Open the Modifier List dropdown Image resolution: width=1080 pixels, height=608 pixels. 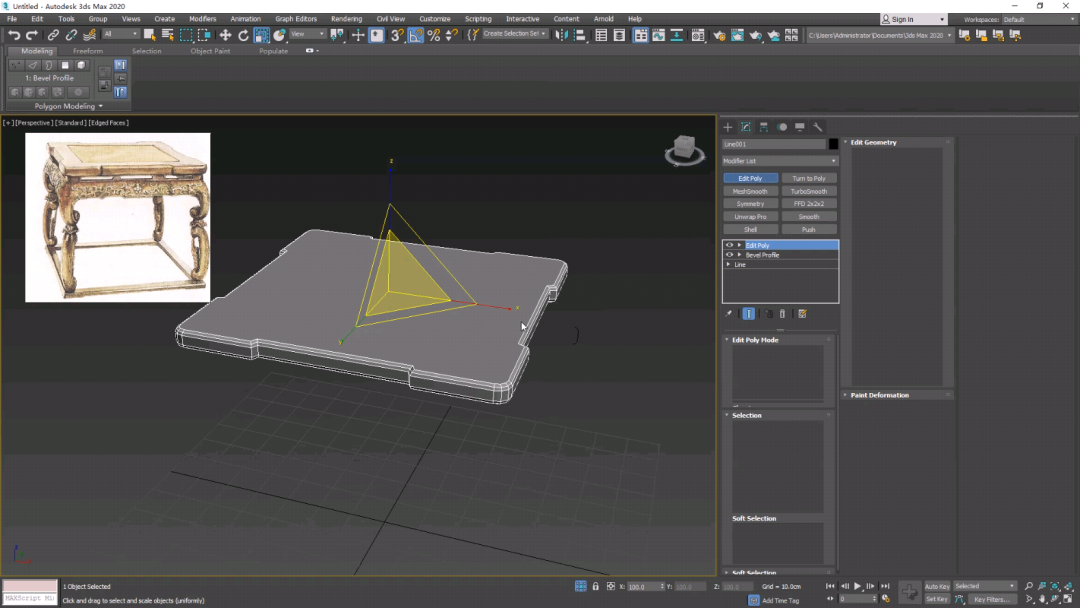click(x=780, y=161)
